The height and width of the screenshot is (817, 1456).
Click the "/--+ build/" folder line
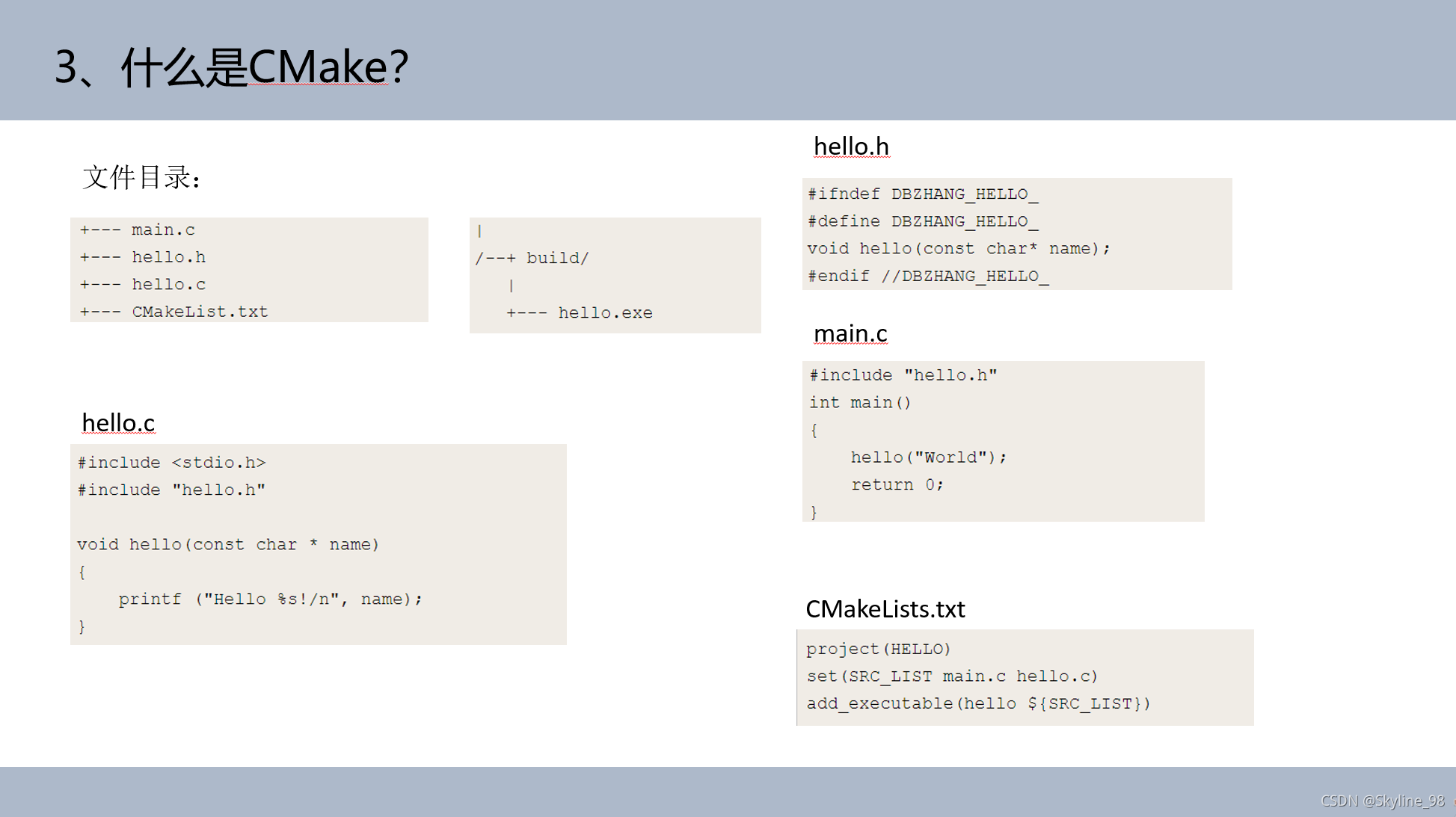click(532, 259)
